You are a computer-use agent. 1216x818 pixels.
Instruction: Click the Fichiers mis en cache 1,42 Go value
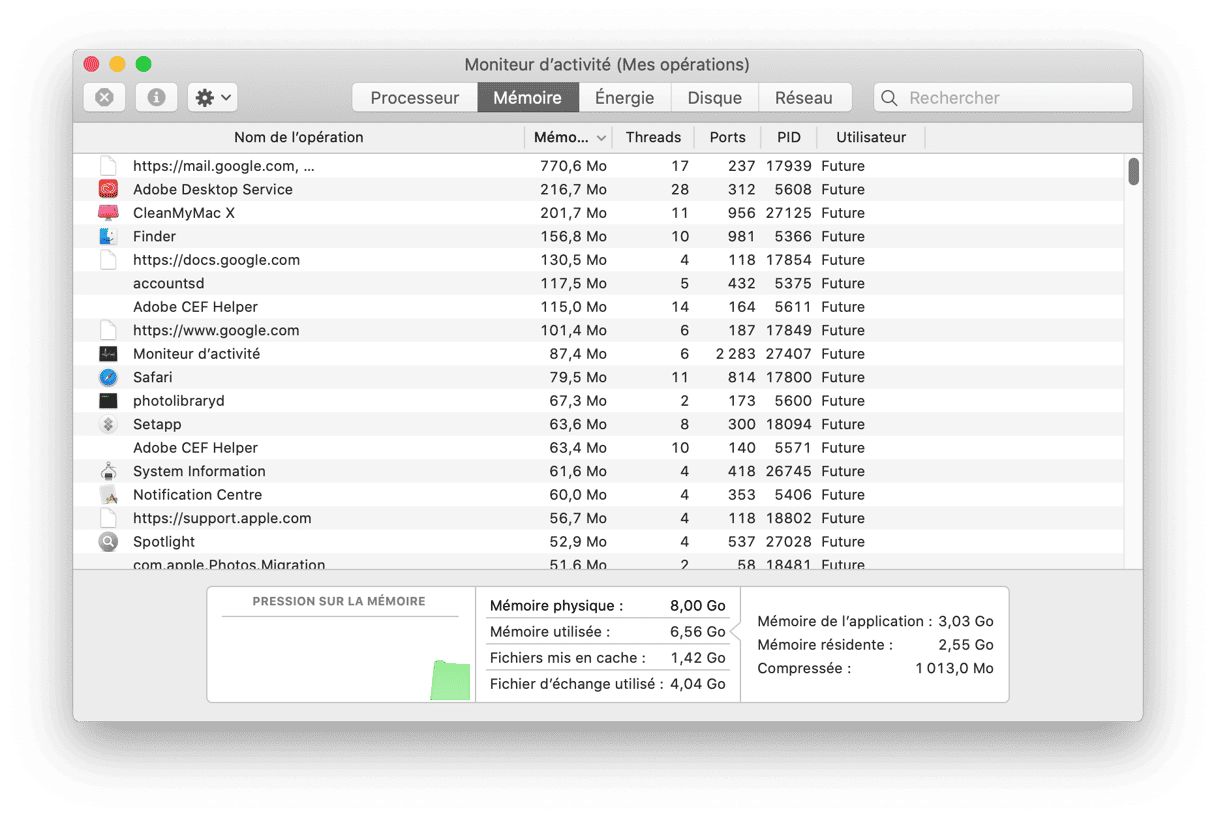click(x=698, y=658)
